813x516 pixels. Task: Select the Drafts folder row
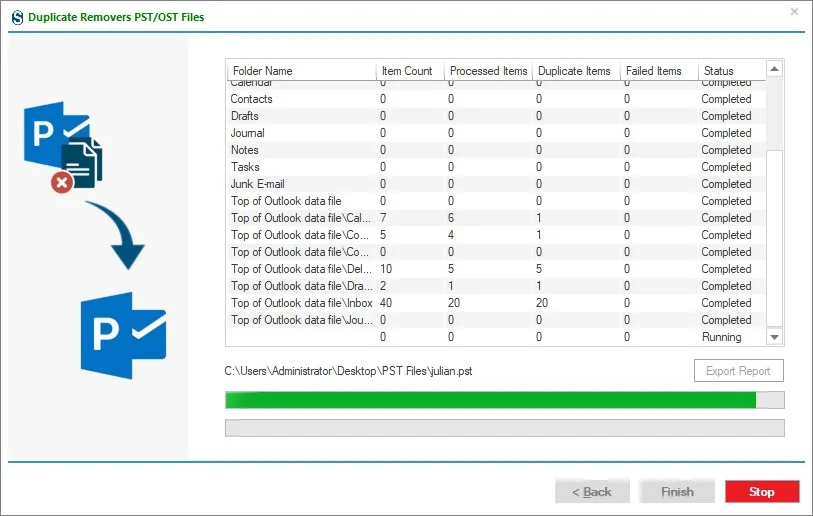(496, 116)
